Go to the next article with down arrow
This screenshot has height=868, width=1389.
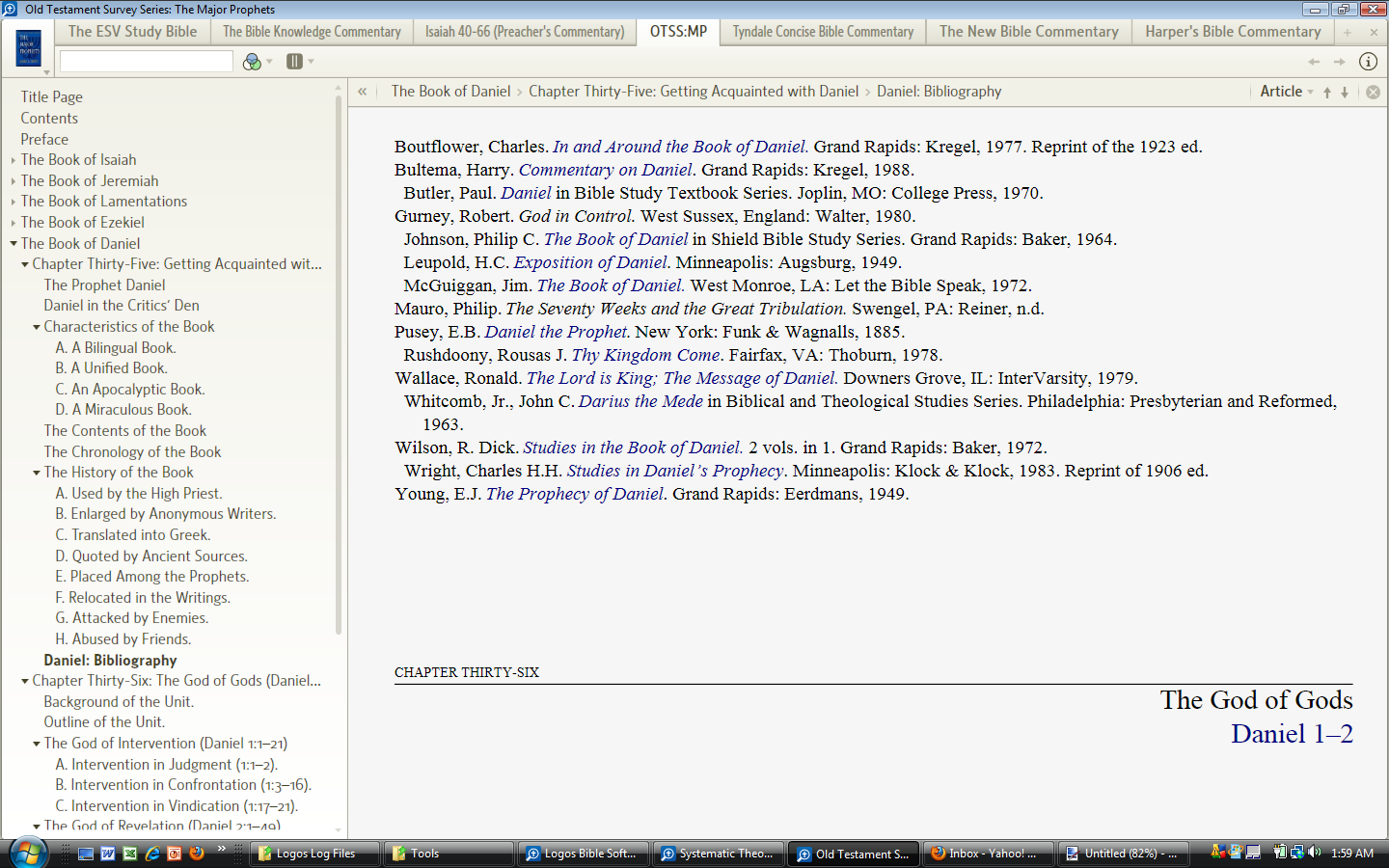(x=1345, y=93)
